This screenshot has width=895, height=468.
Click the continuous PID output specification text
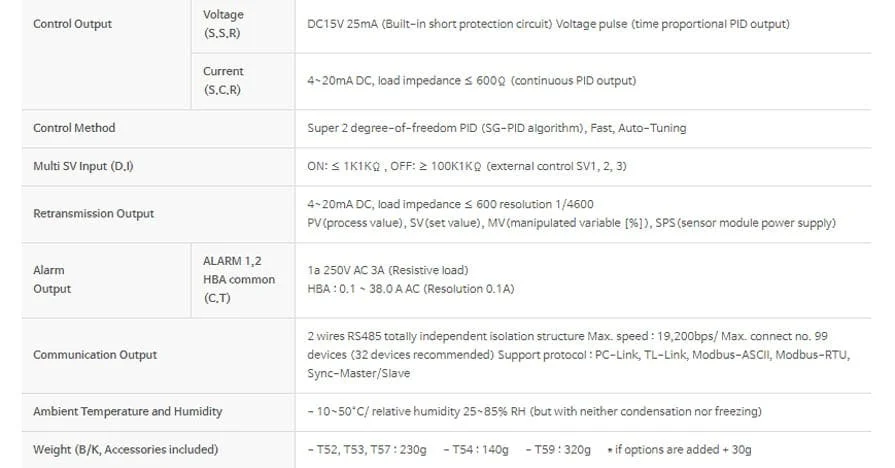tap(471, 81)
